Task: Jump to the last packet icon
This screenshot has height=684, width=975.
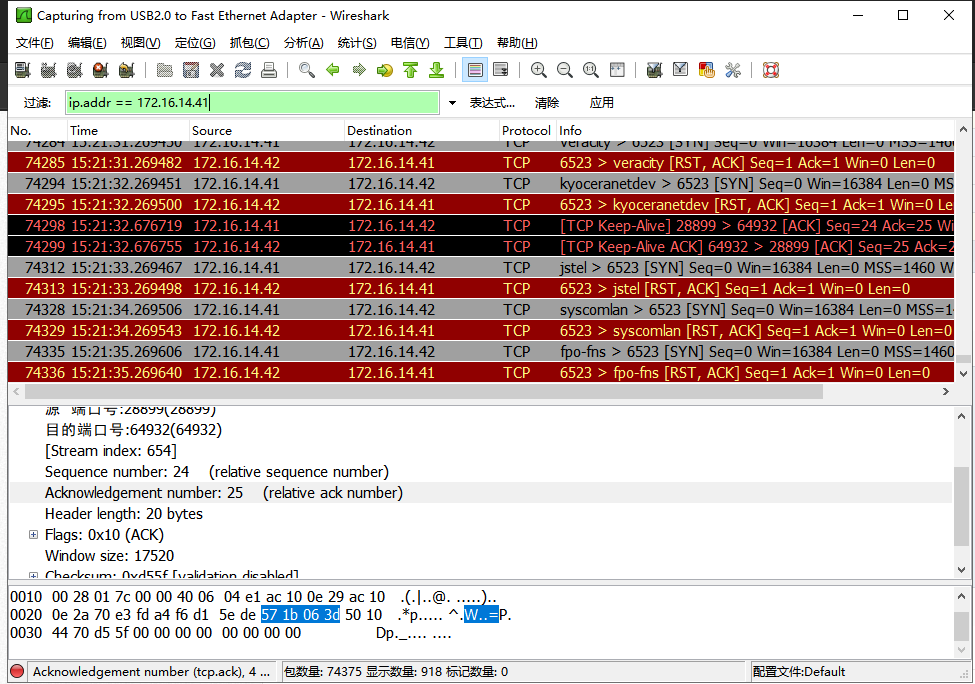Action: point(437,70)
